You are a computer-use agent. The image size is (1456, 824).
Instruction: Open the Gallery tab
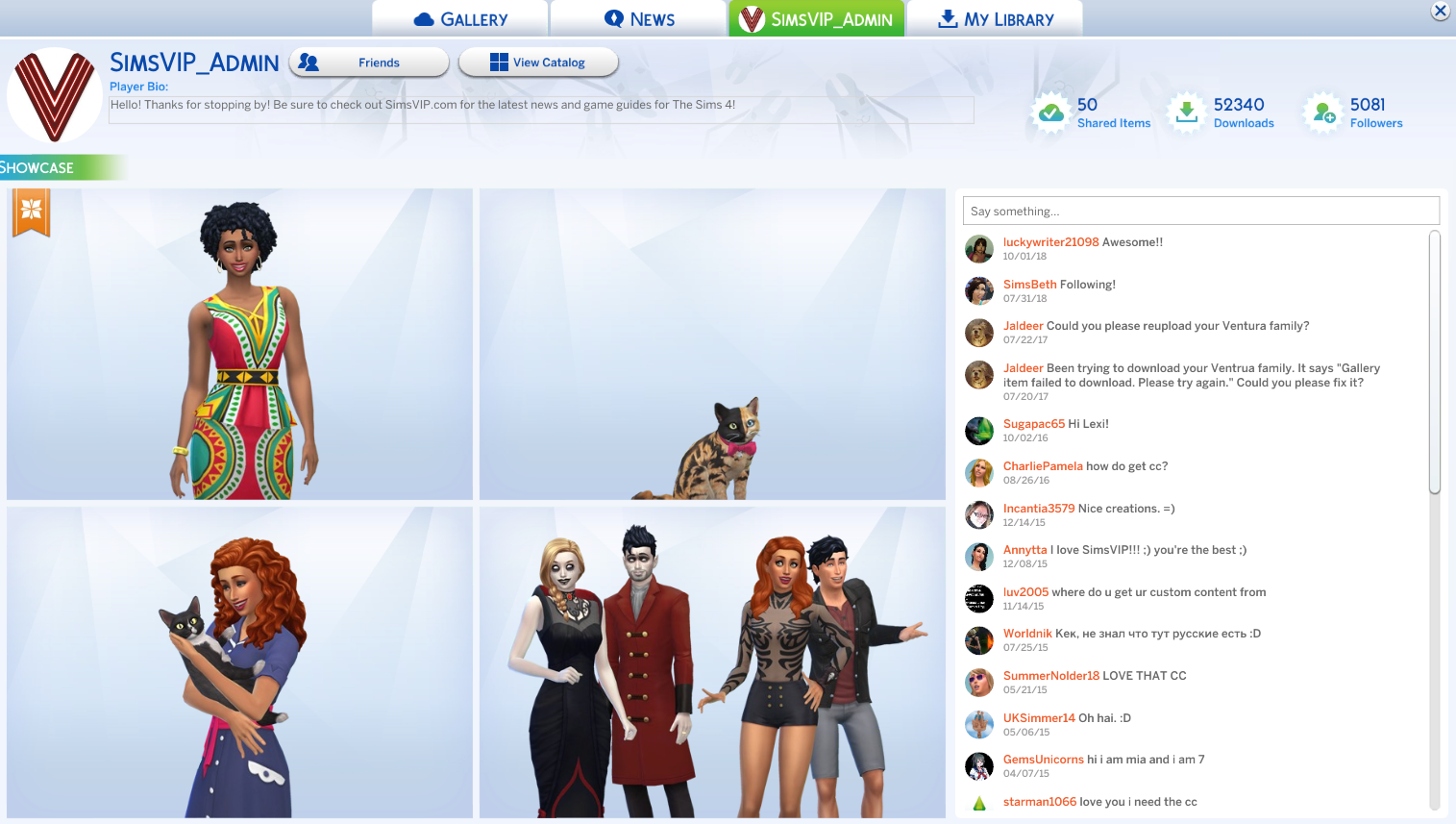pyautogui.click(x=460, y=18)
